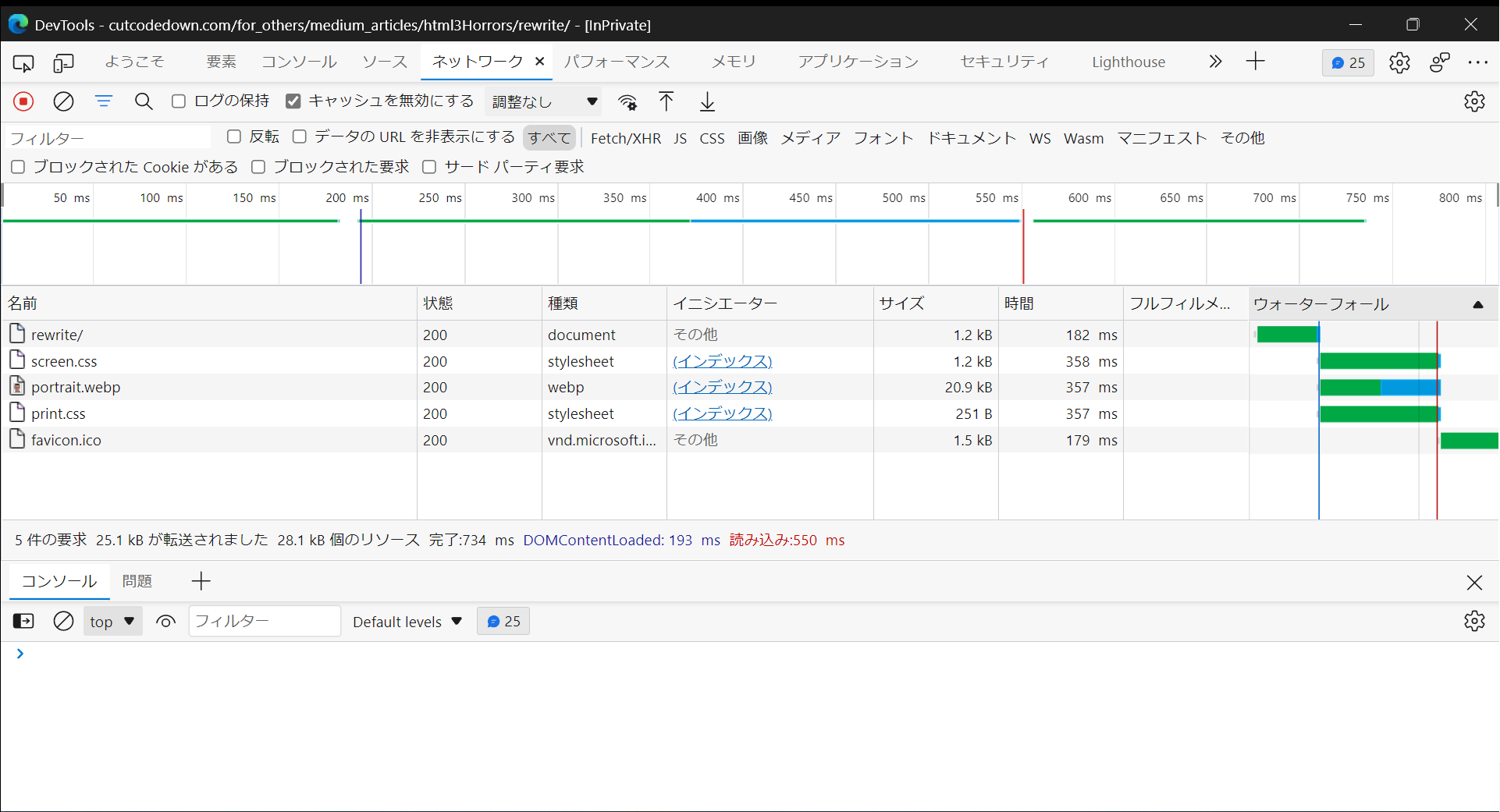
Task: Show more tabs chevron
Action: click(1215, 62)
